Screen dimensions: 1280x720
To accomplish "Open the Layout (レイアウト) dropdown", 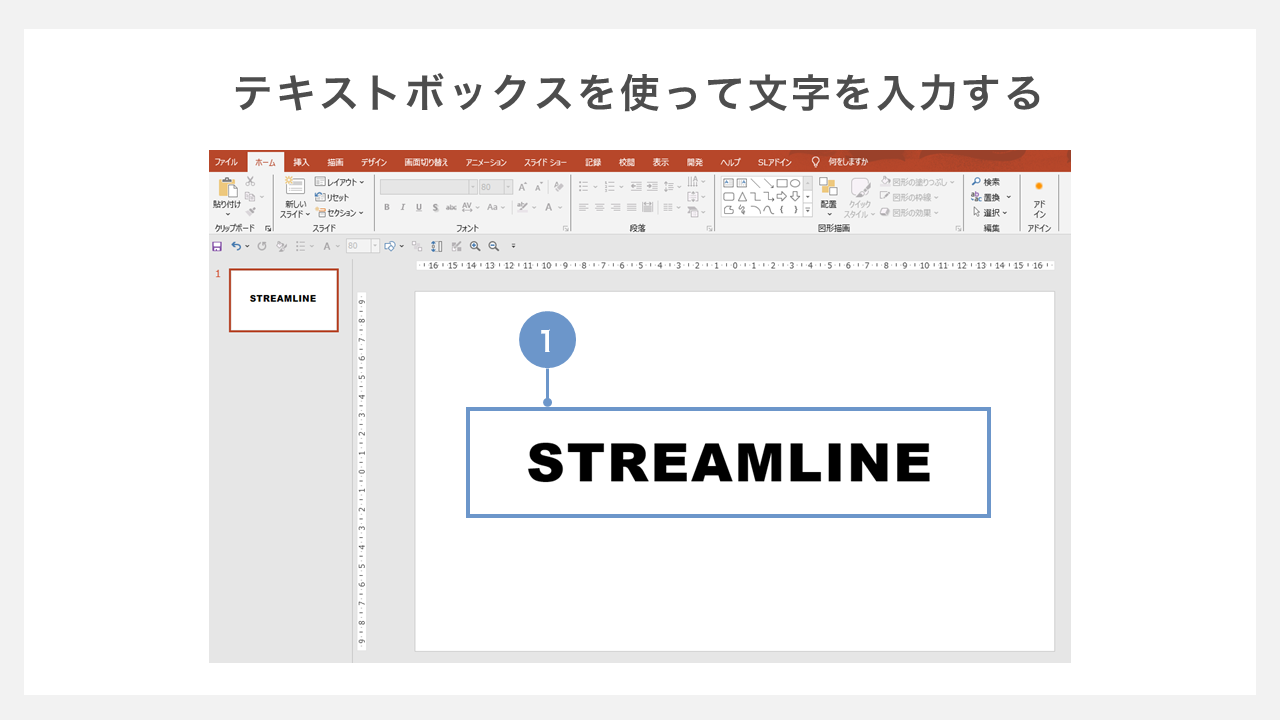I will (339, 182).
